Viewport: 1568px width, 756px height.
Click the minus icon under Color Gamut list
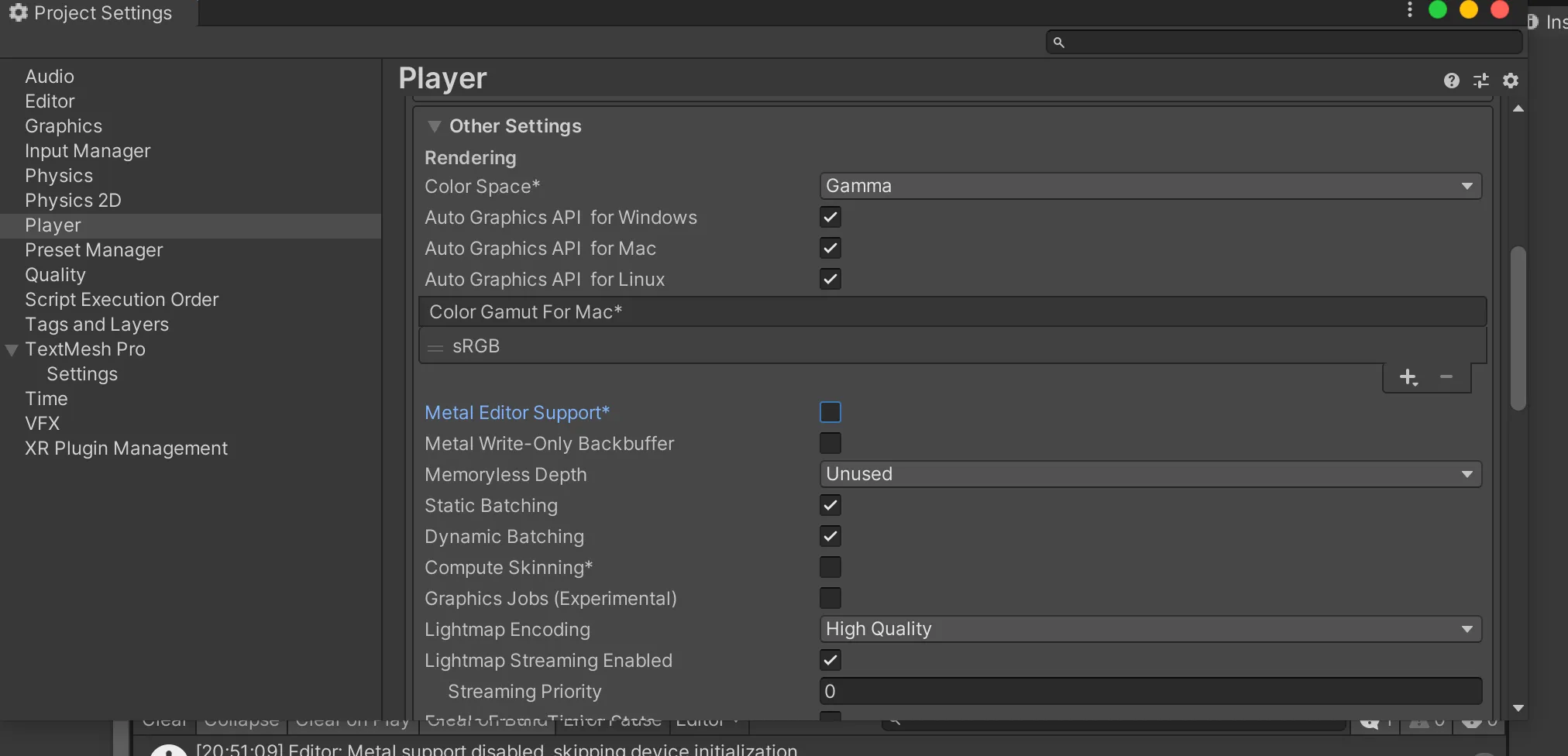pyautogui.click(x=1446, y=377)
